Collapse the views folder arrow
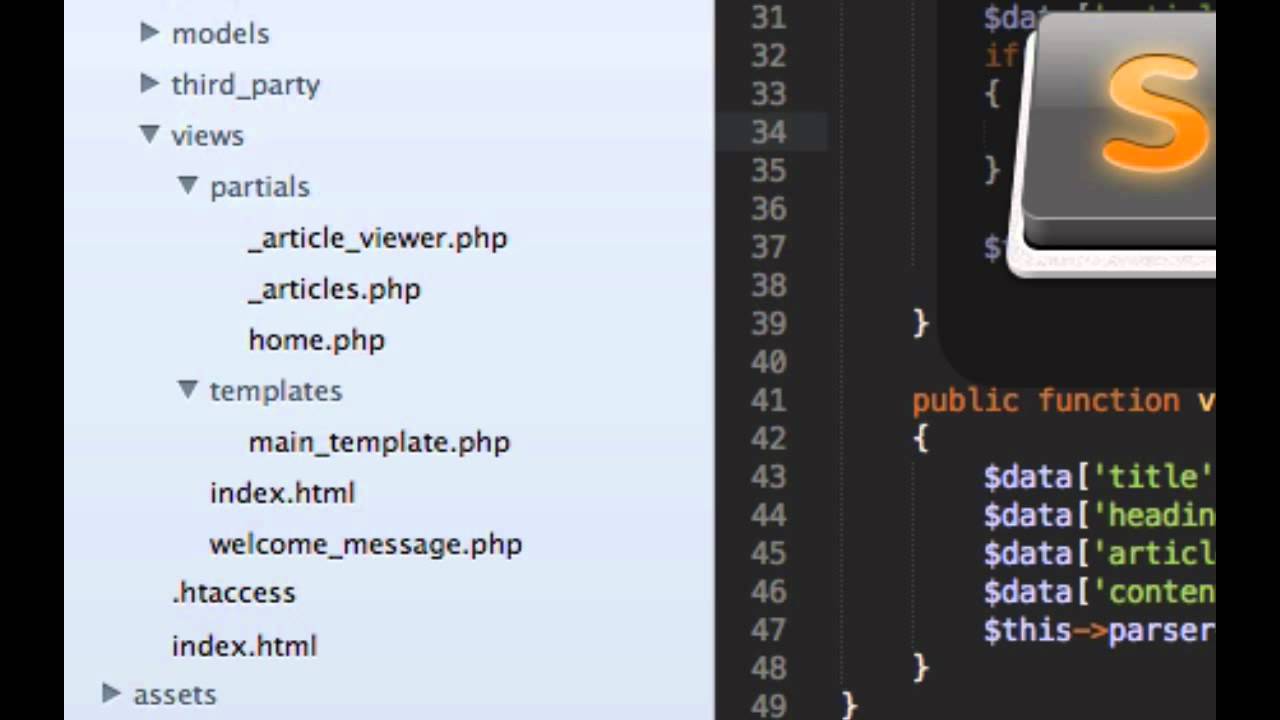This screenshot has width=1280, height=720. click(150, 134)
